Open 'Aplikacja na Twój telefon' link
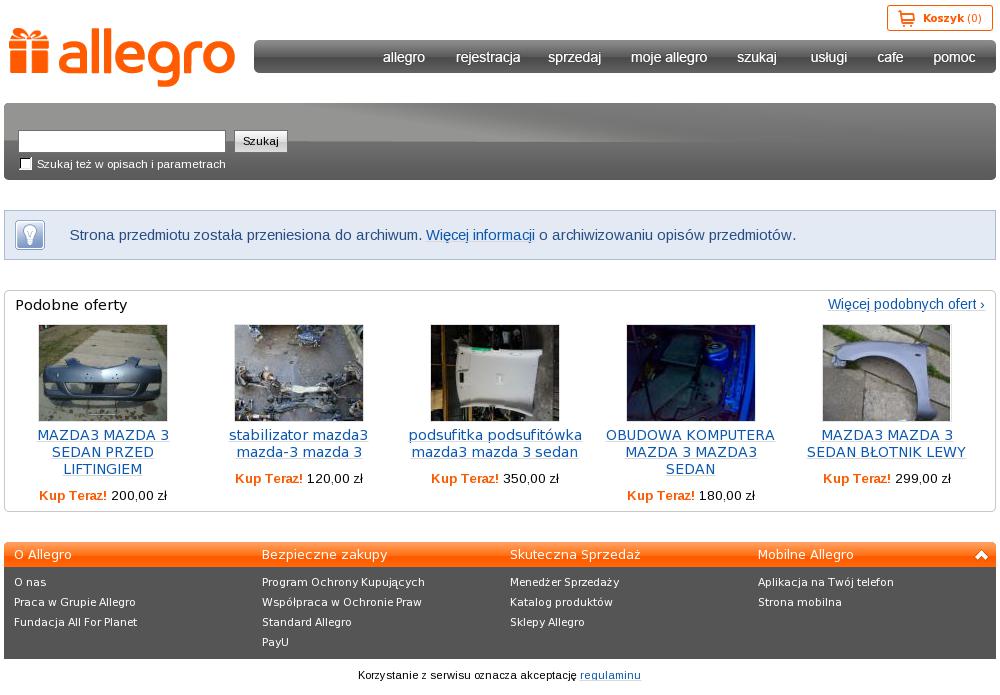The image size is (1000, 695). click(826, 582)
